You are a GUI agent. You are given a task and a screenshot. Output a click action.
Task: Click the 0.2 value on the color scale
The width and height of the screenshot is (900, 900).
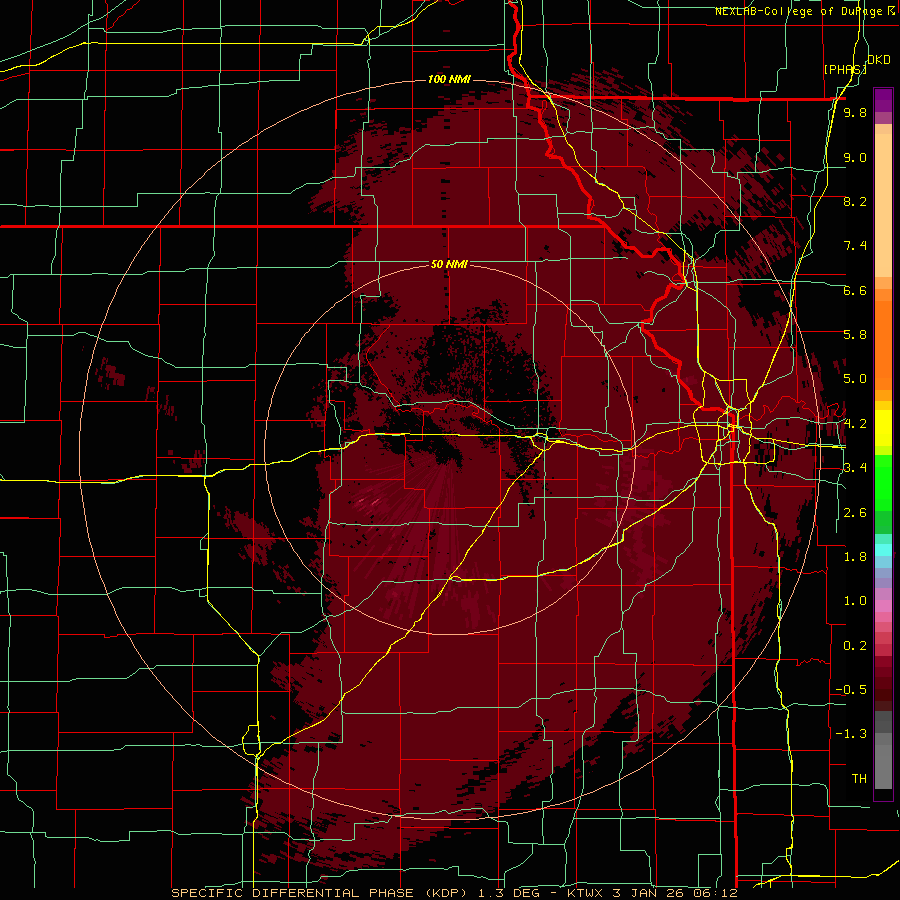tap(855, 646)
